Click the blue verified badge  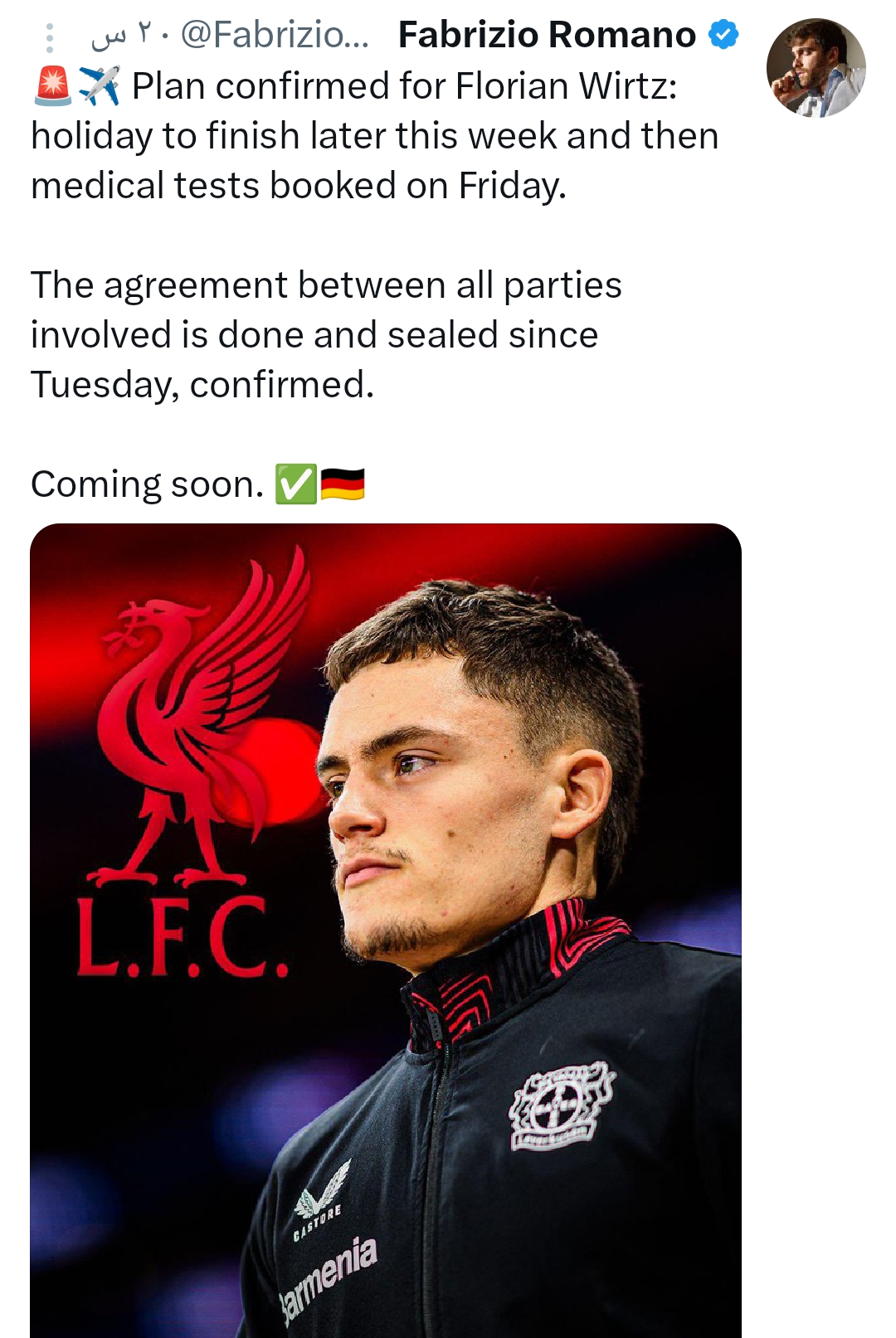point(723,36)
